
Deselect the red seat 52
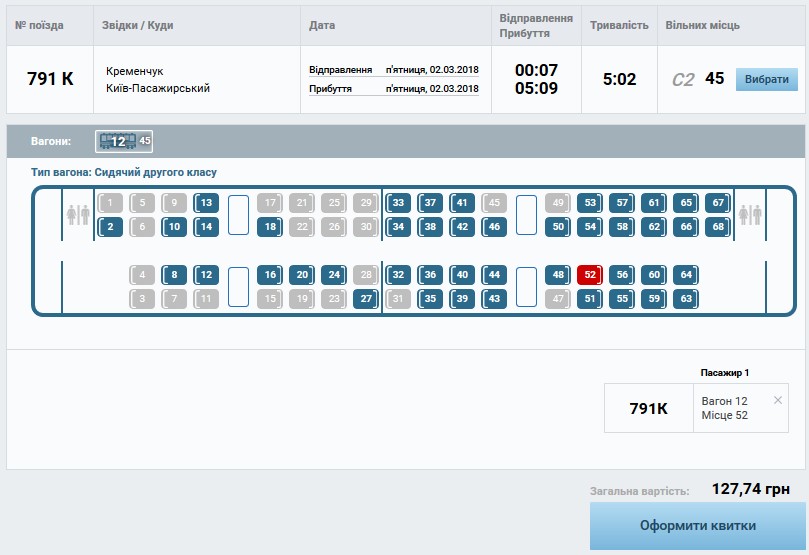[x=590, y=275]
